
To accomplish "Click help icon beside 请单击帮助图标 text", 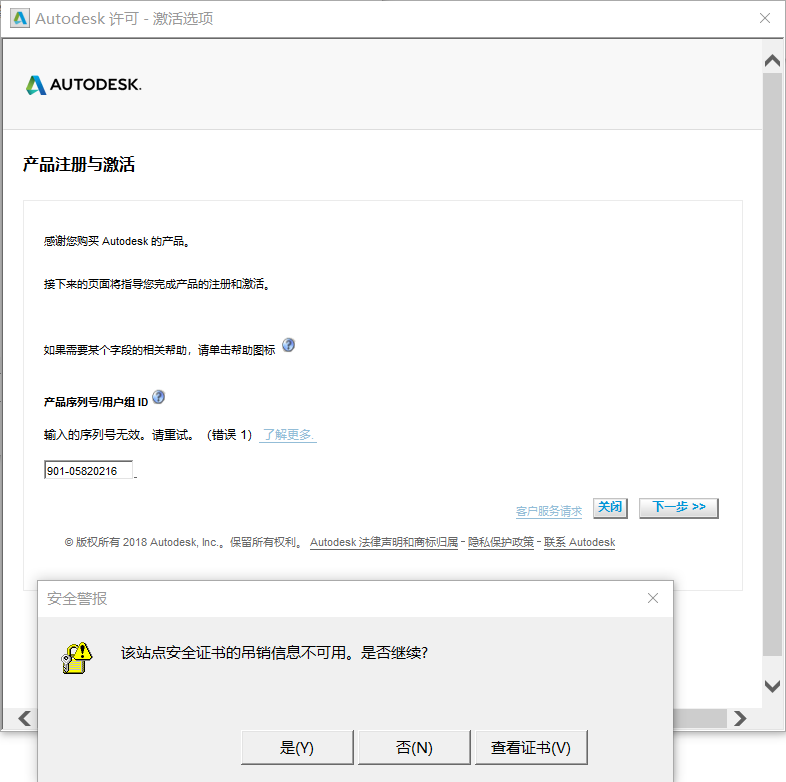I will pyautogui.click(x=288, y=345).
